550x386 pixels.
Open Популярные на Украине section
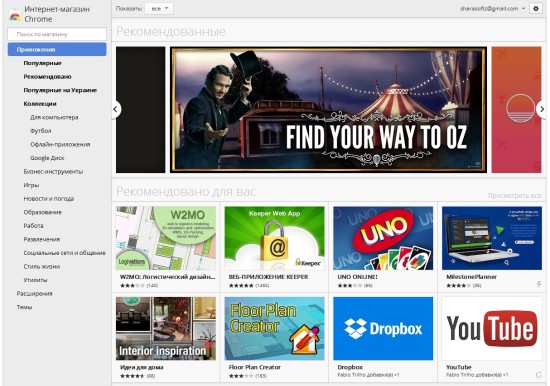pyautogui.click(x=60, y=90)
